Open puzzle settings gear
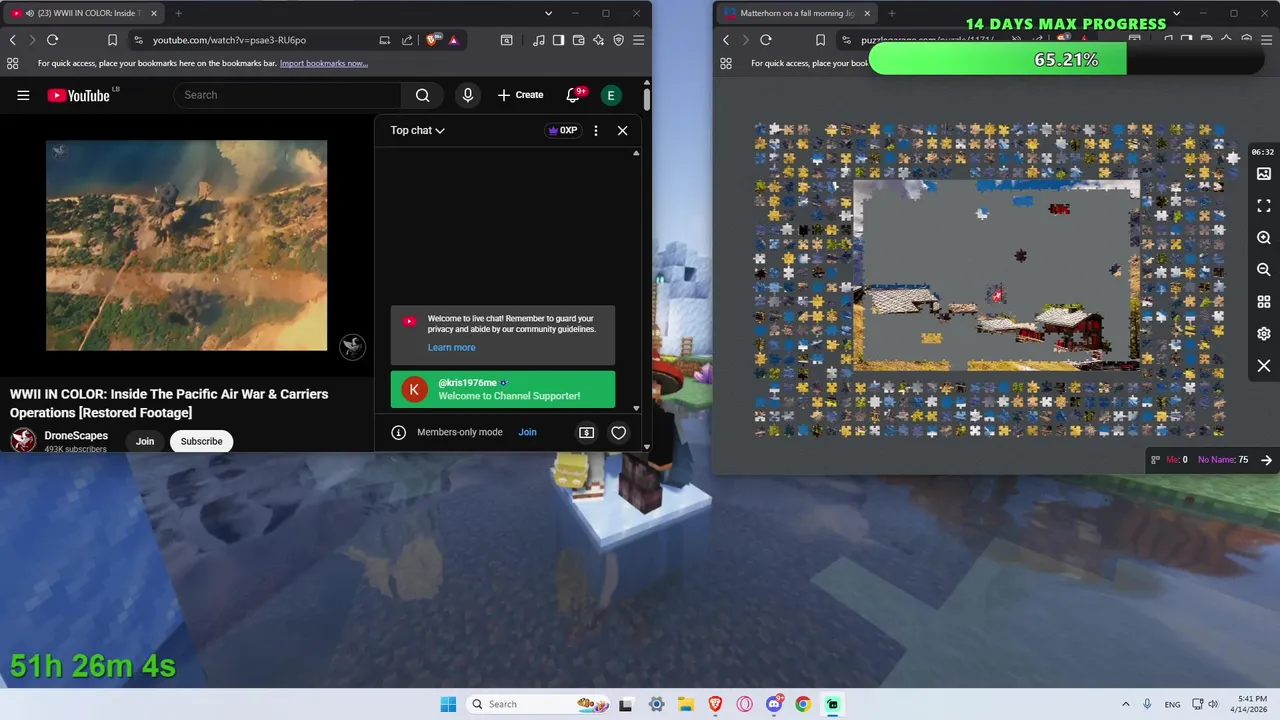Screen dimensions: 1280x720 click(1264, 334)
